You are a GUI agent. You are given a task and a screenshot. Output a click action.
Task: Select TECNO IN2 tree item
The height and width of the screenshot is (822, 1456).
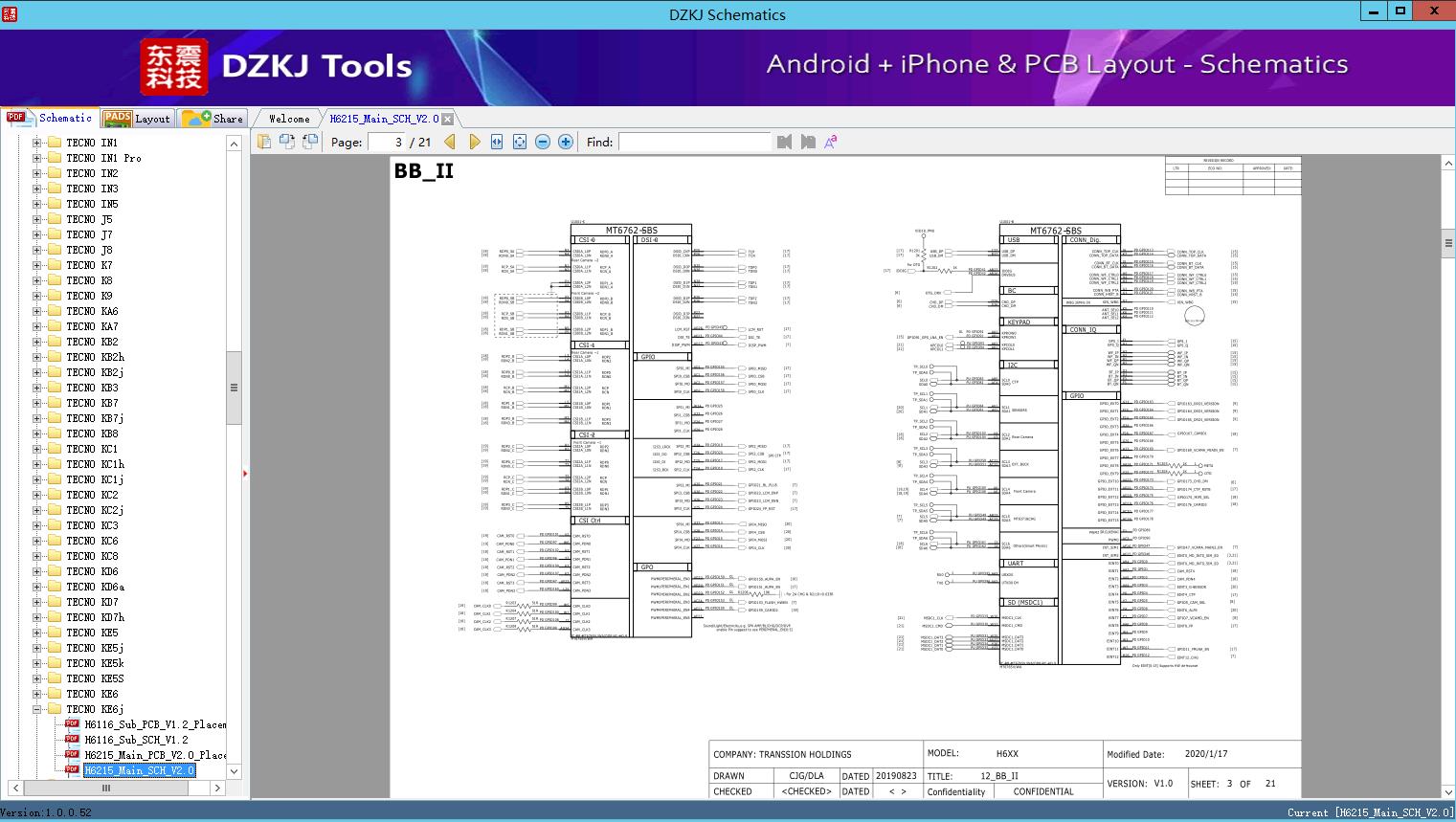92,173
